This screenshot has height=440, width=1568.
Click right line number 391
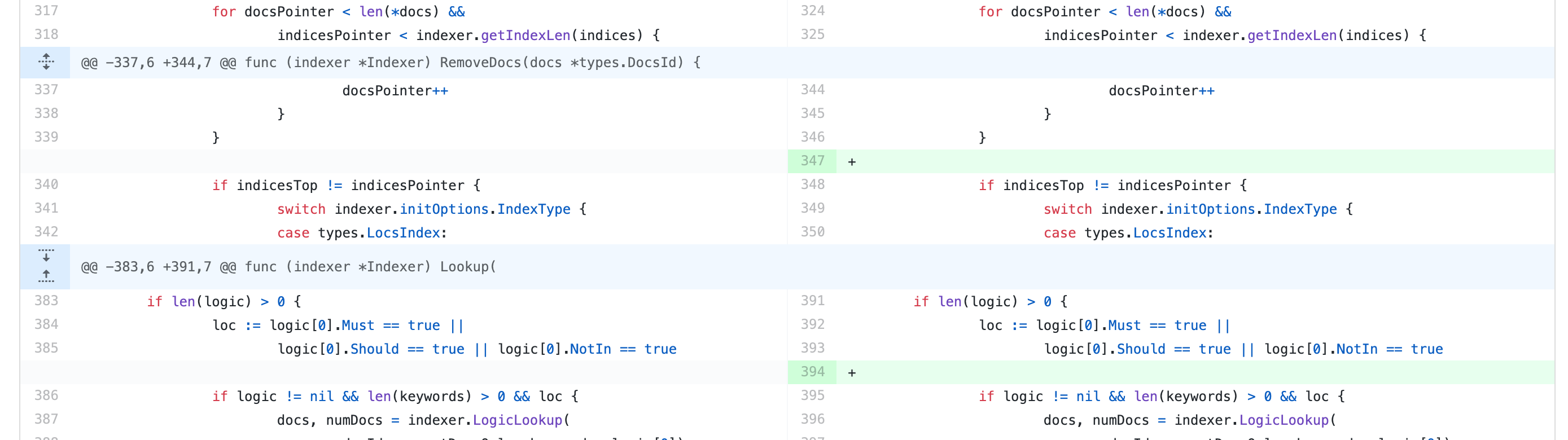point(812,301)
